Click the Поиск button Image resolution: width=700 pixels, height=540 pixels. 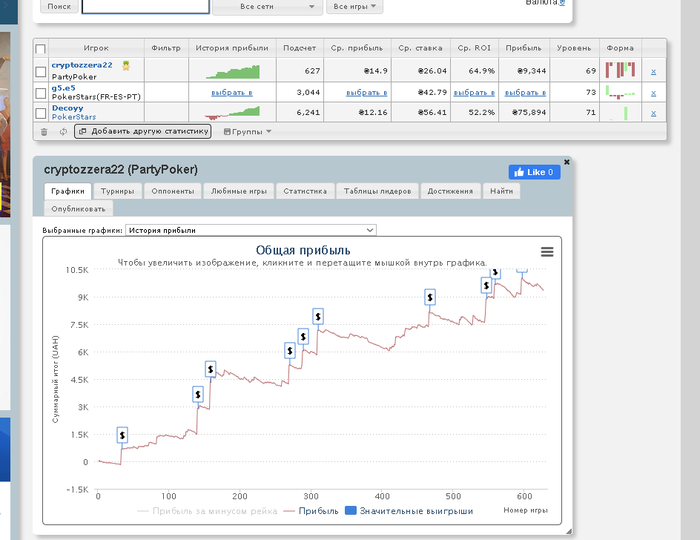(59, 6)
